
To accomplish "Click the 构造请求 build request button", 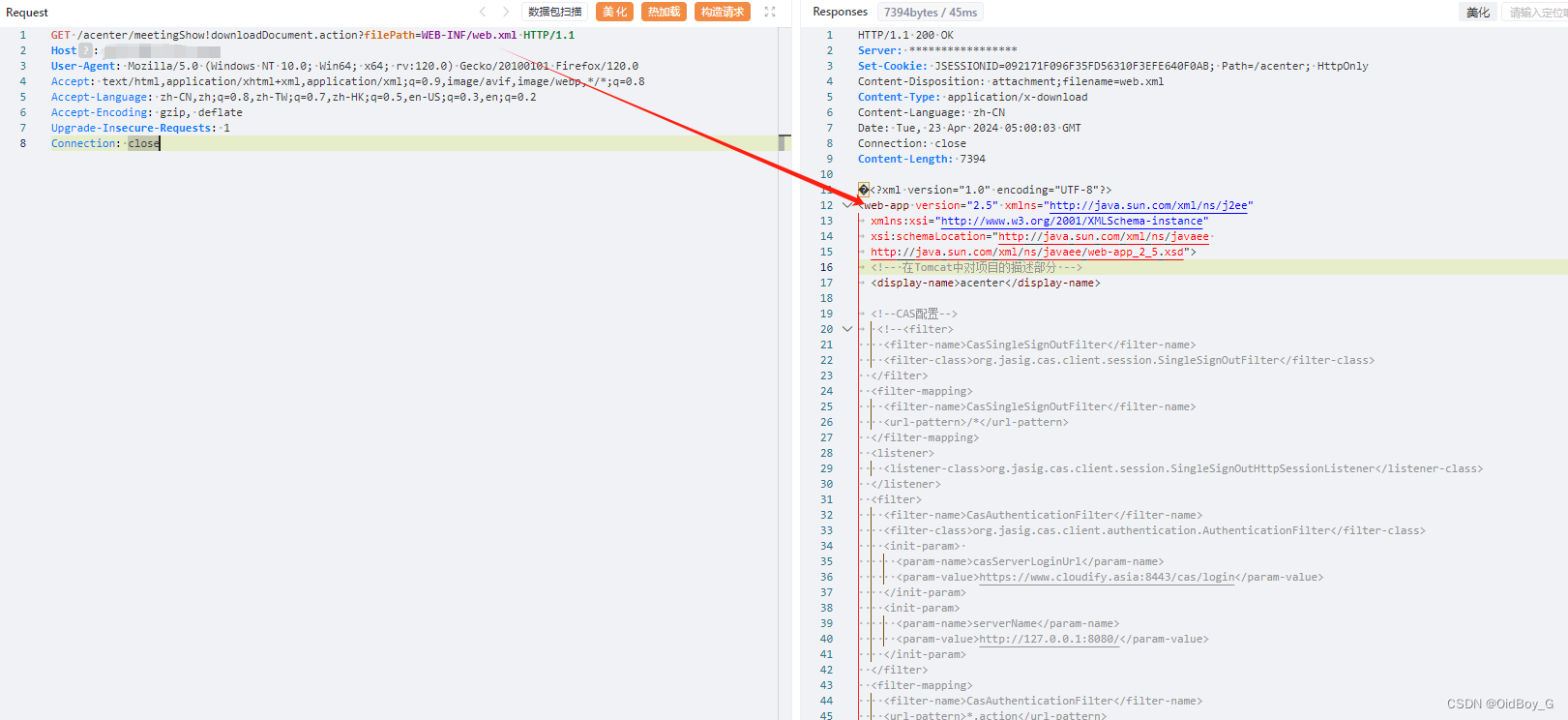I will [x=723, y=12].
